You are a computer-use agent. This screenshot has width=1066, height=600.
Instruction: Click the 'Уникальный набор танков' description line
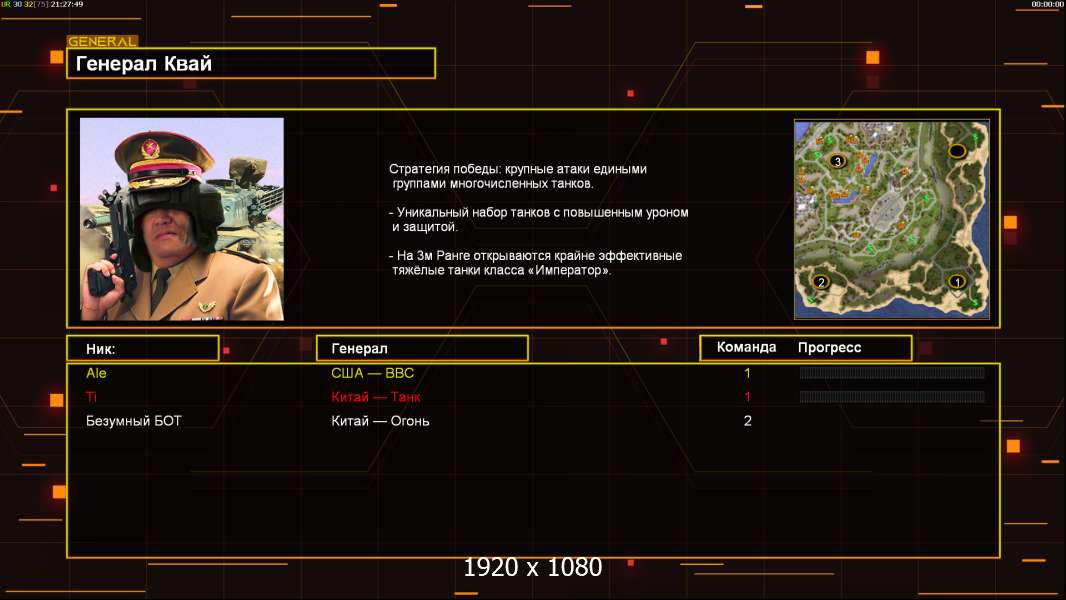click(538, 219)
